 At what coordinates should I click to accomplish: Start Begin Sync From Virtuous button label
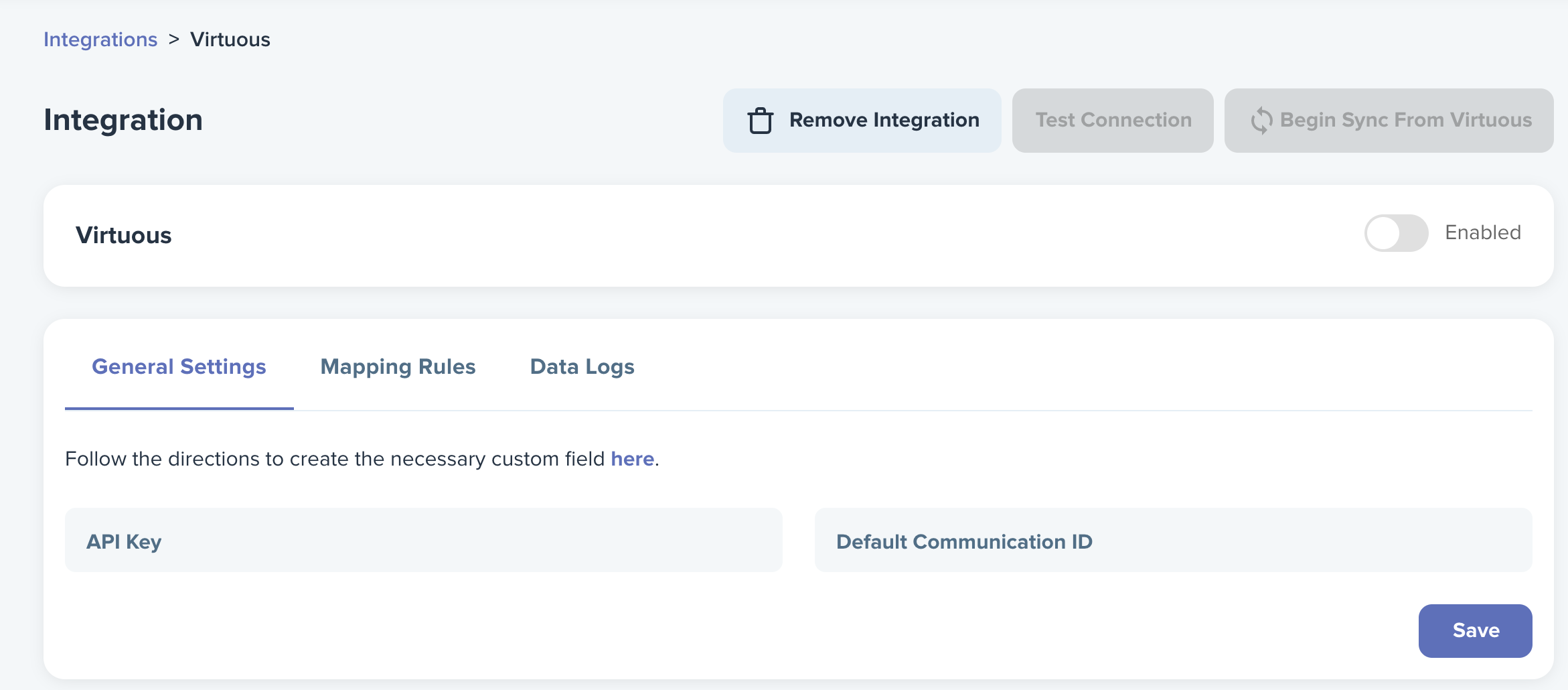click(x=1406, y=120)
